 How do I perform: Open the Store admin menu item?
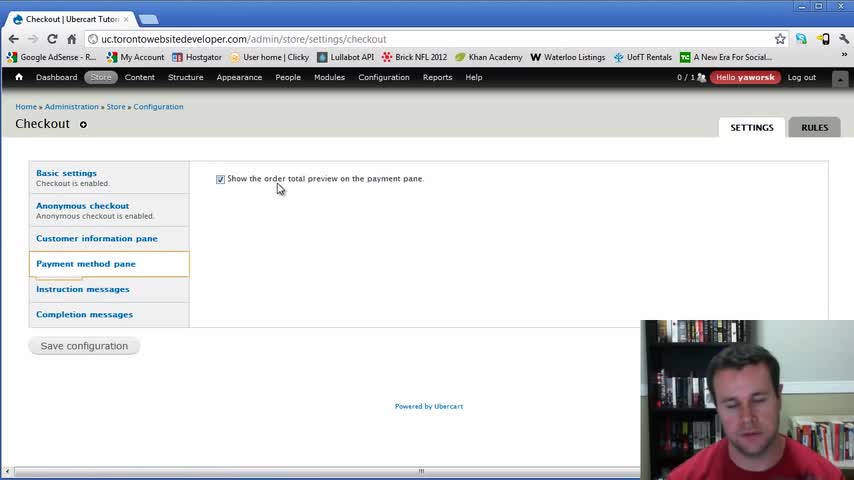[101, 77]
